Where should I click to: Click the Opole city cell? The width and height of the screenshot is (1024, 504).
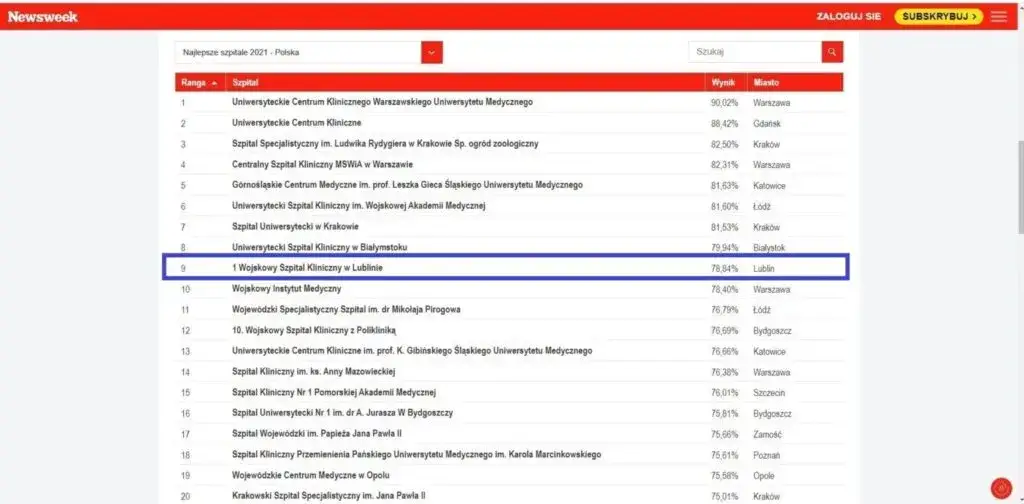click(x=763, y=476)
